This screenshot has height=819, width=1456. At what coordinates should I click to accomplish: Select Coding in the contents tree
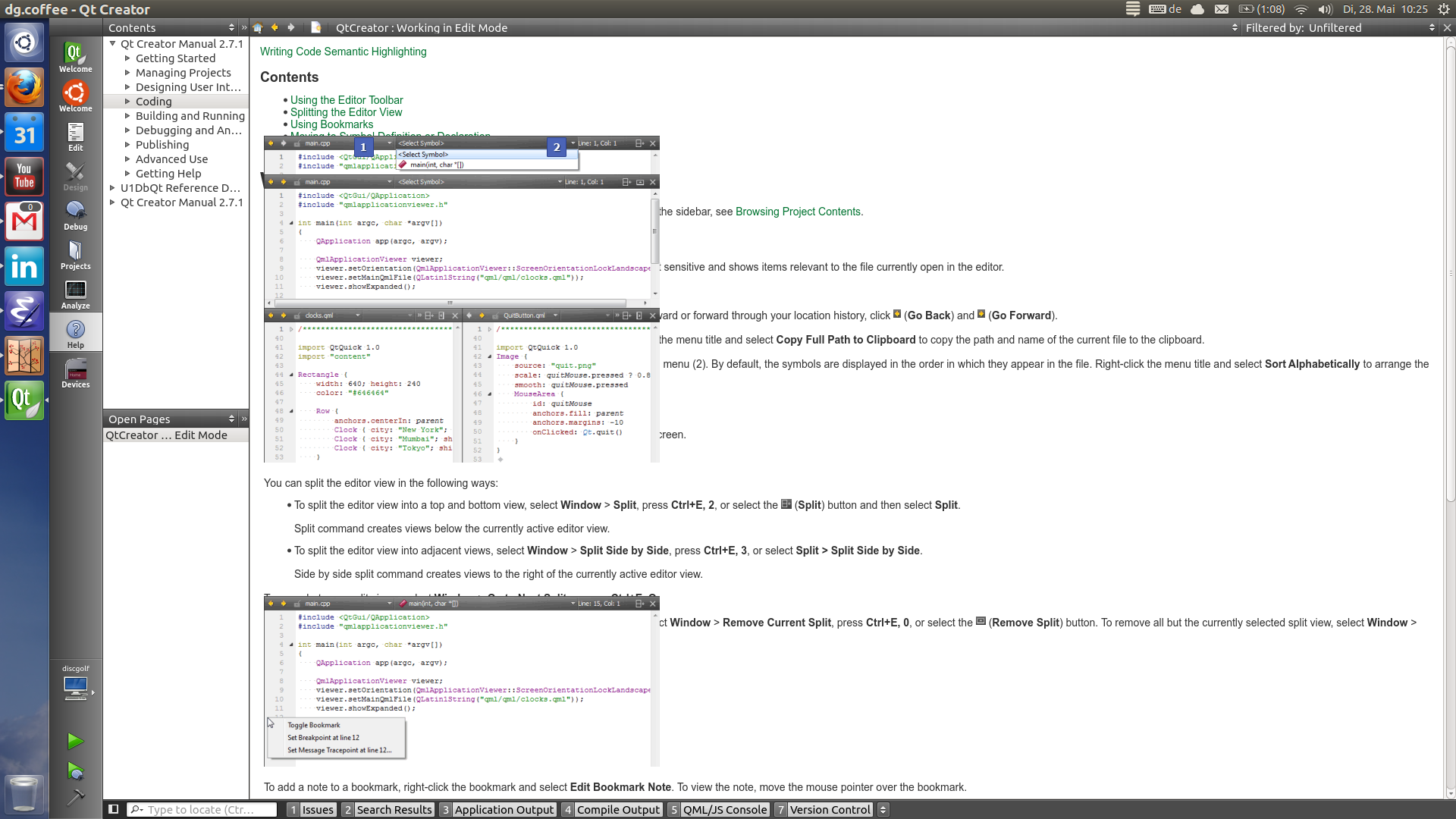153,102
